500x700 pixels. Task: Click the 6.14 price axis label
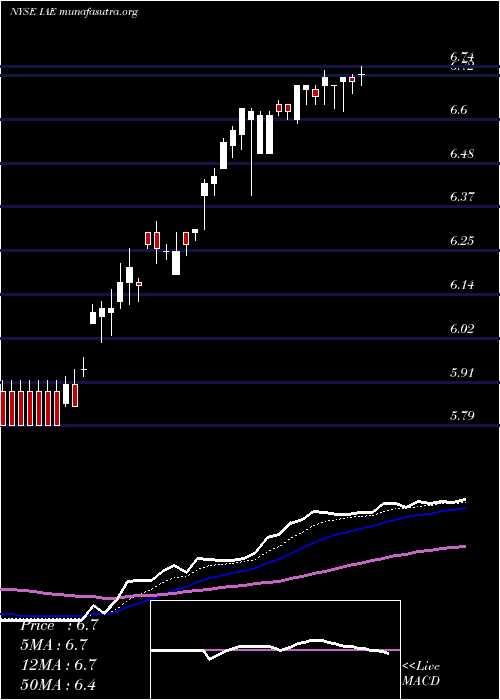pyautogui.click(x=462, y=284)
